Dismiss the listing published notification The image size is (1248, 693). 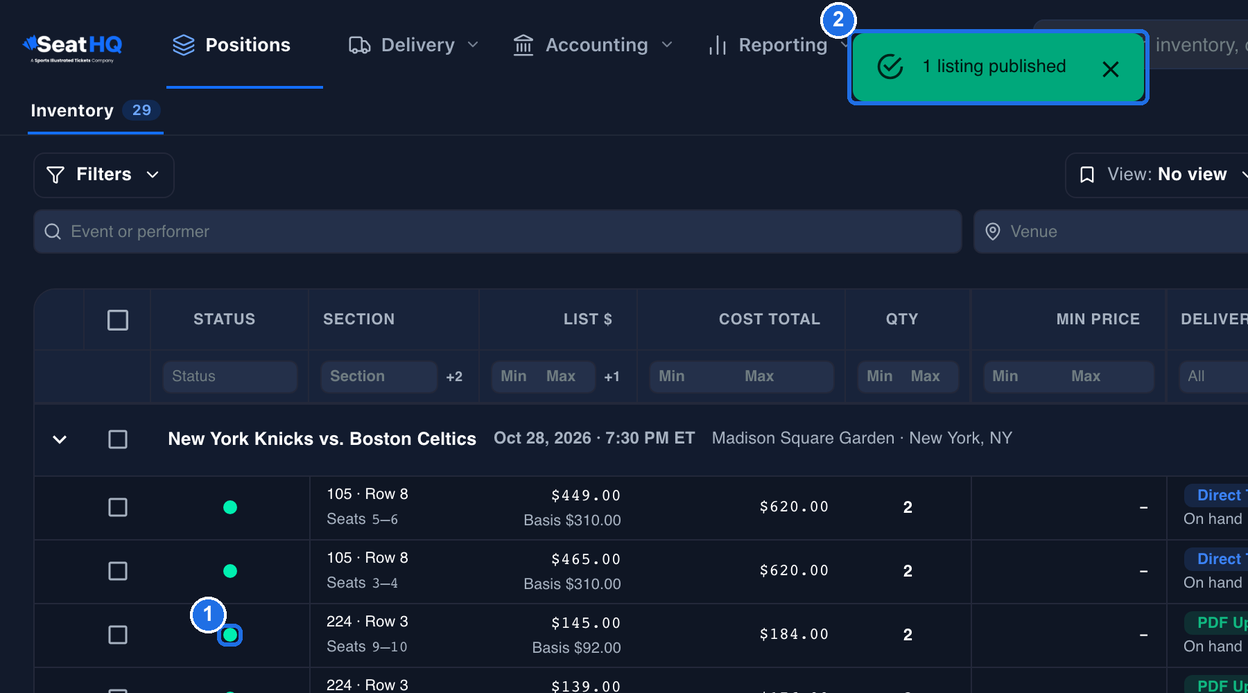(1110, 69)
